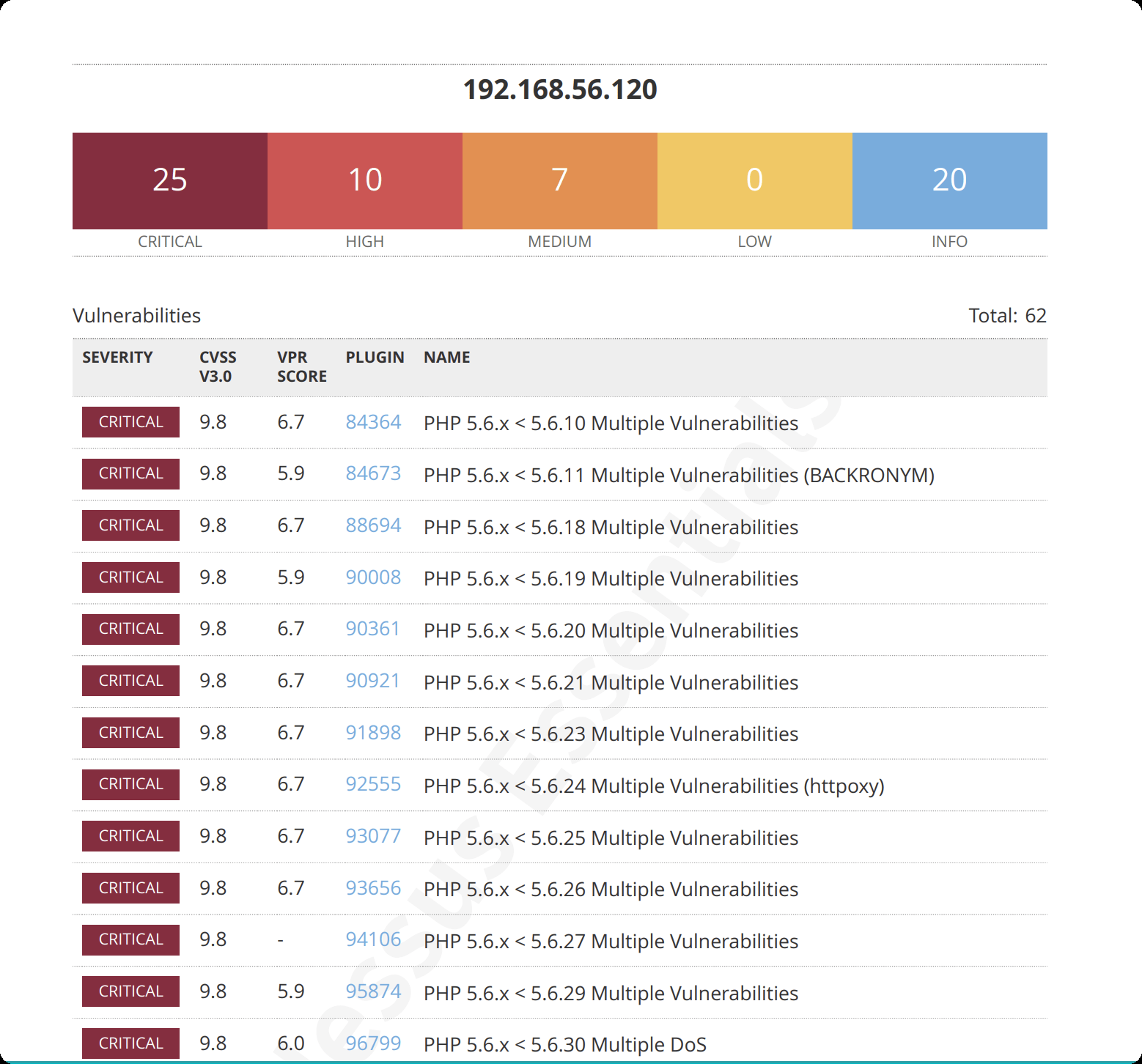
Task: Open plugin 92555 for httpoxy vulnerability
Action: click(x=373, y=784)
